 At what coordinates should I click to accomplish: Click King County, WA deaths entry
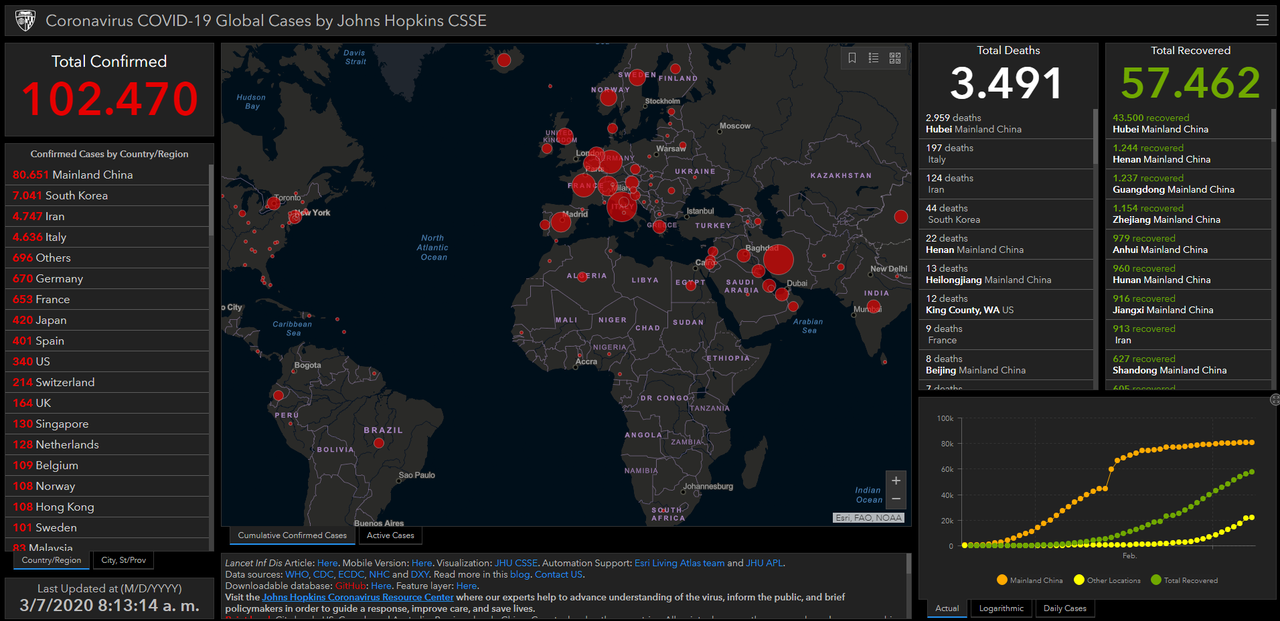coord(1006,304)
